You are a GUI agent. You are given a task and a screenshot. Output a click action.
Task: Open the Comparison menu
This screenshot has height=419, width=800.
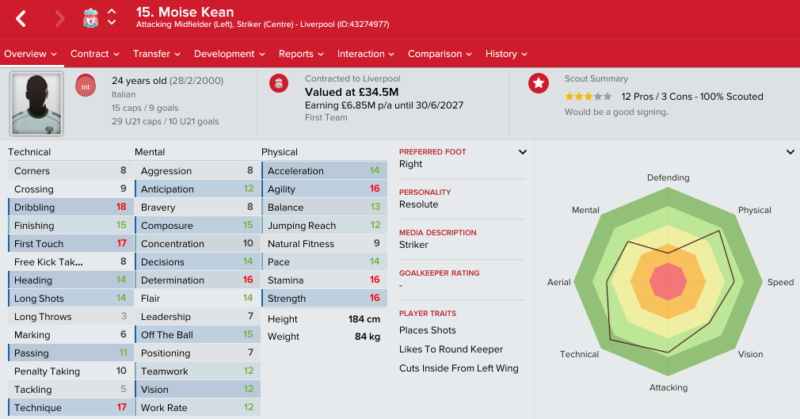[440, 54]
